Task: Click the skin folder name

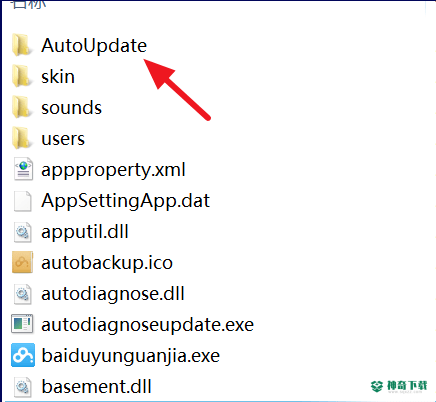Action: point(58,76)
